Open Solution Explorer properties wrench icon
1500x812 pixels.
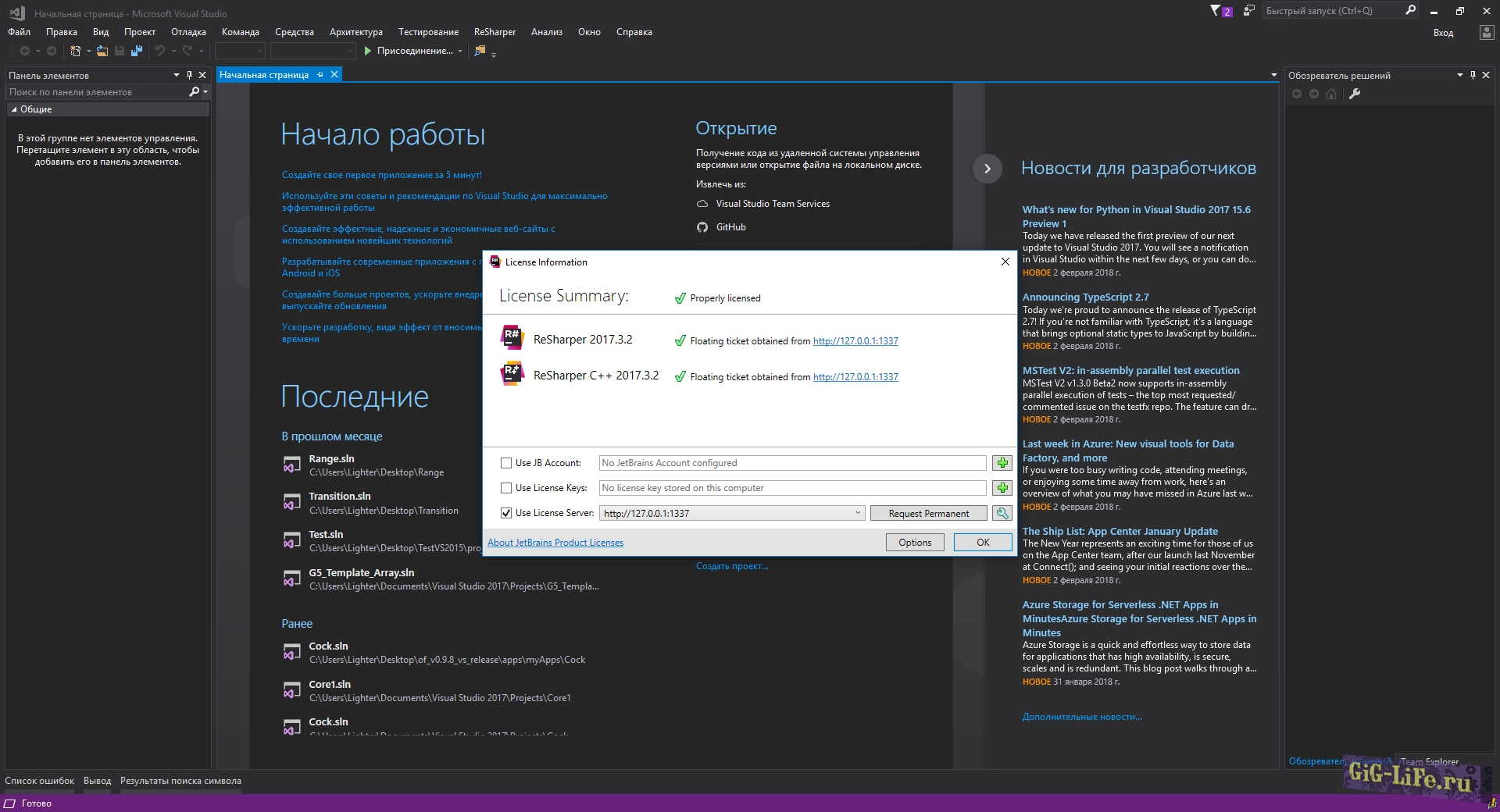tap(1355, 94)
